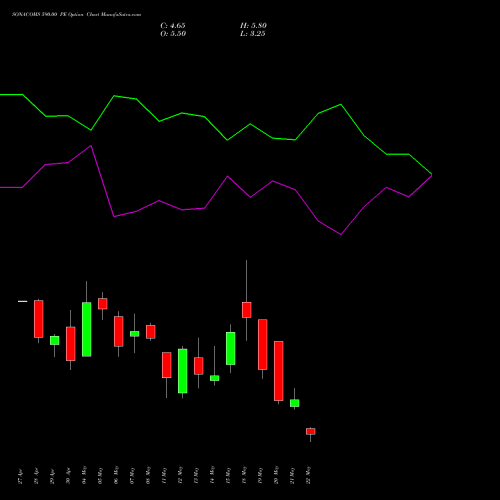Click the green line's peak near 05 May
Viewport: 500px width, 500px height.
(x=114, y=96)
